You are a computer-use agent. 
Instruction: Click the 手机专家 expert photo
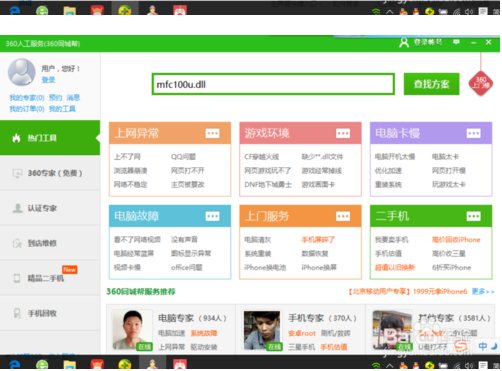click(x=262, y=330)
